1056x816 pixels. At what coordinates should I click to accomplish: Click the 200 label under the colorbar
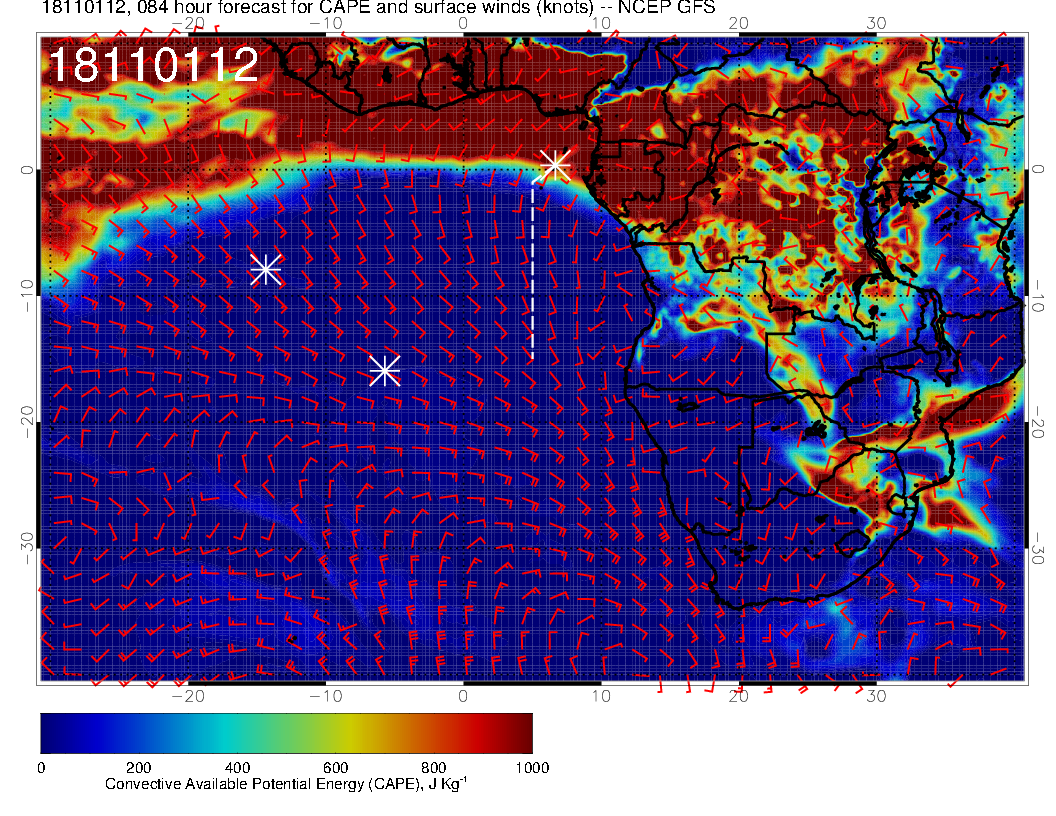138,767
